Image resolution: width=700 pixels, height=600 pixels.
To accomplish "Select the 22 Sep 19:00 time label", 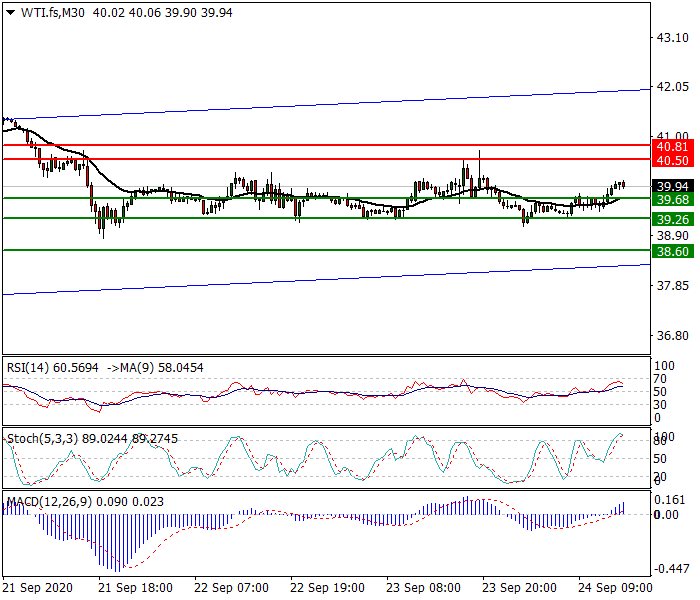I will click(x=327, y=588).
